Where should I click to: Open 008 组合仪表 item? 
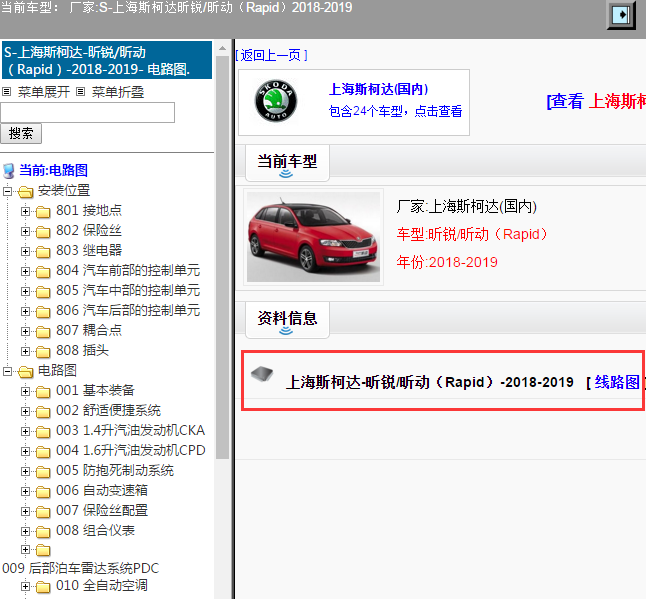pos(95,530)
